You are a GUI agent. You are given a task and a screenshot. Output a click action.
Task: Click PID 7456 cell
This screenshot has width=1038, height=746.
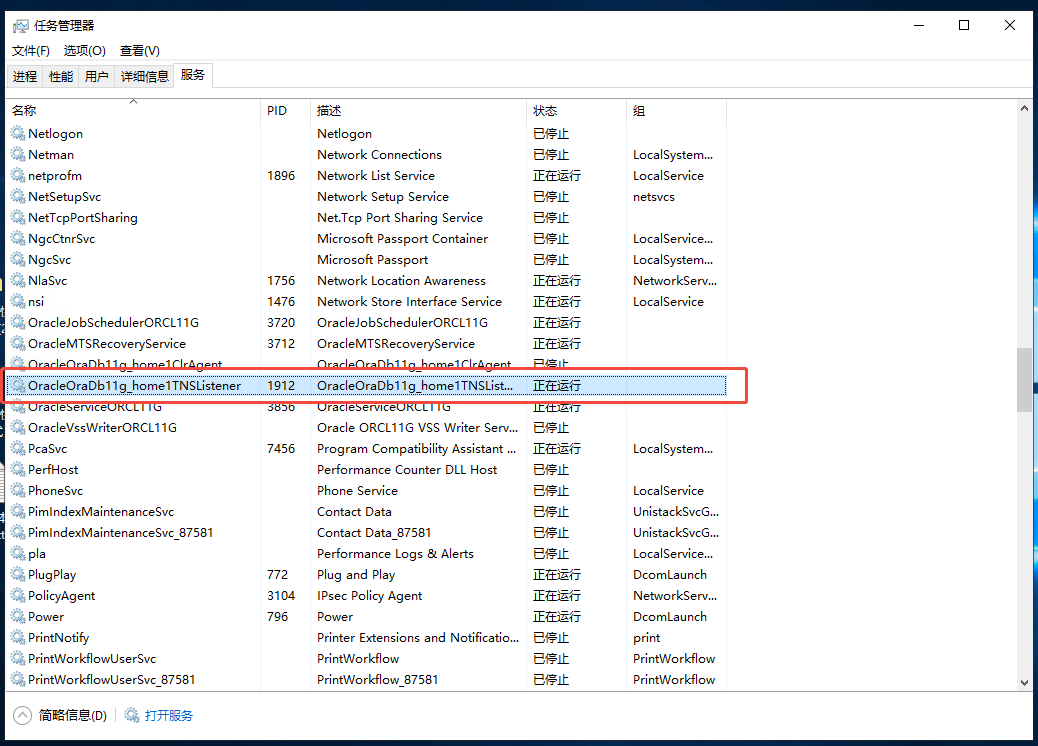point(281,448)
